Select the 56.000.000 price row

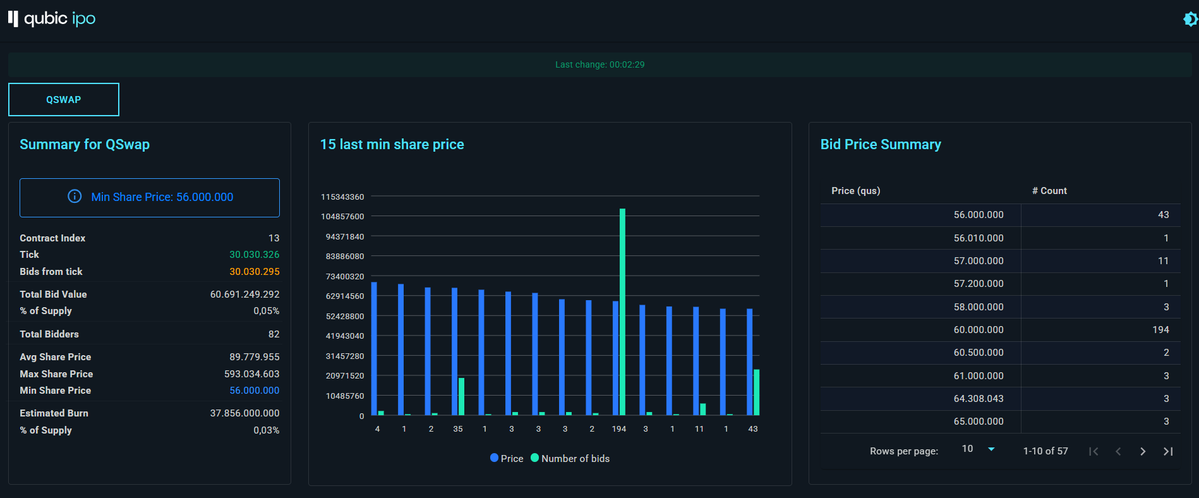point(999,215)
